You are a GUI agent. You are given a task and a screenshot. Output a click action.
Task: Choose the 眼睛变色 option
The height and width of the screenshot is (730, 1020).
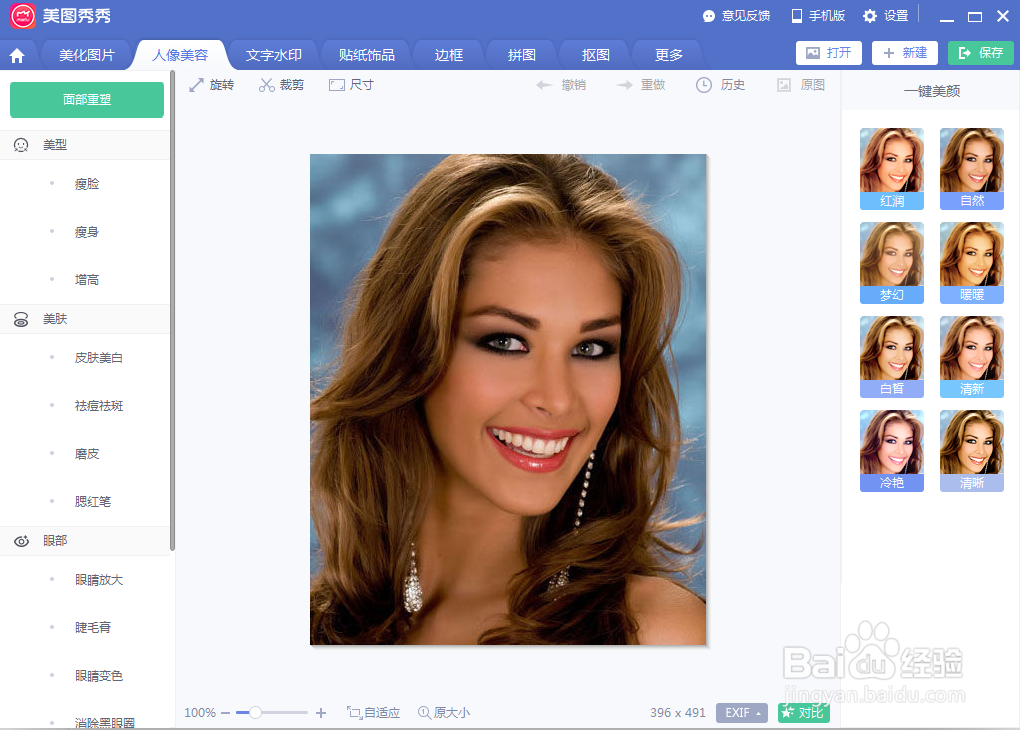[99, 676]
